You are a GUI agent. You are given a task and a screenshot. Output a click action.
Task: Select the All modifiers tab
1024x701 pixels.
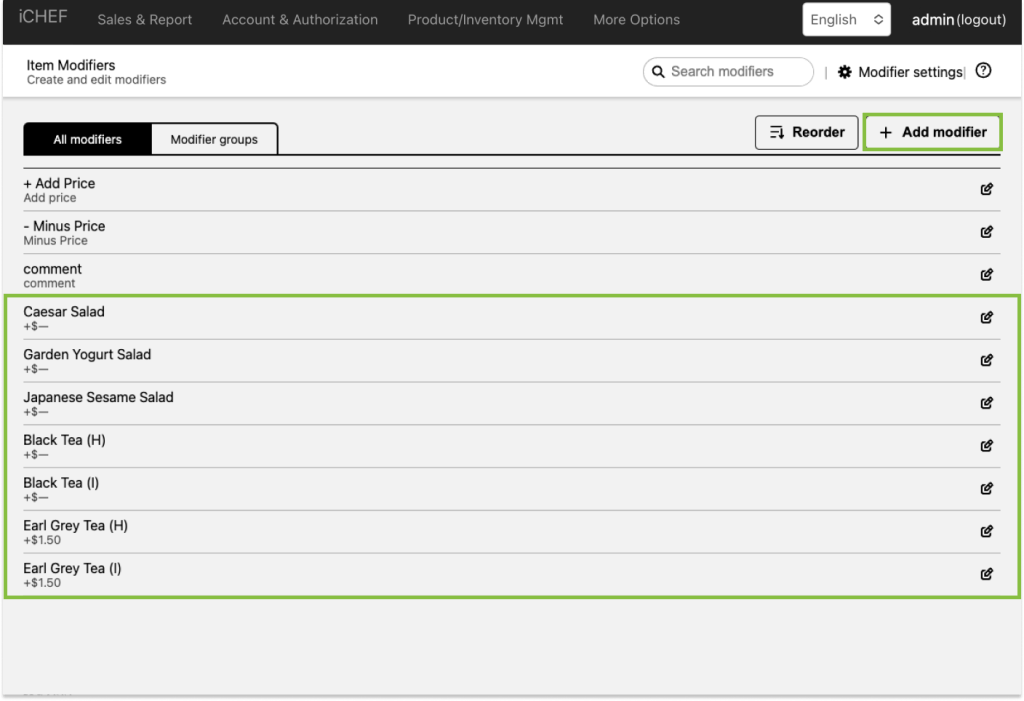(87, 140)
